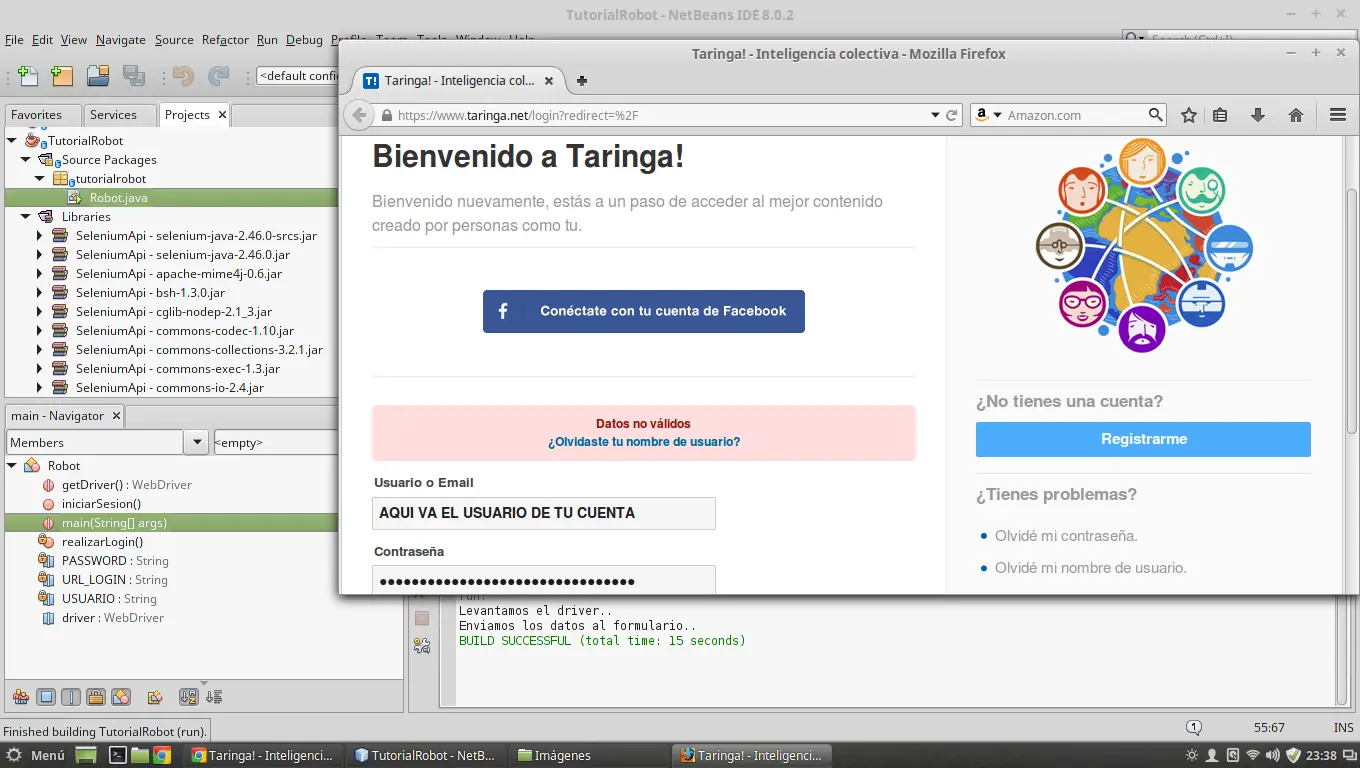Click the update shield tray icon

(1293, 755)
